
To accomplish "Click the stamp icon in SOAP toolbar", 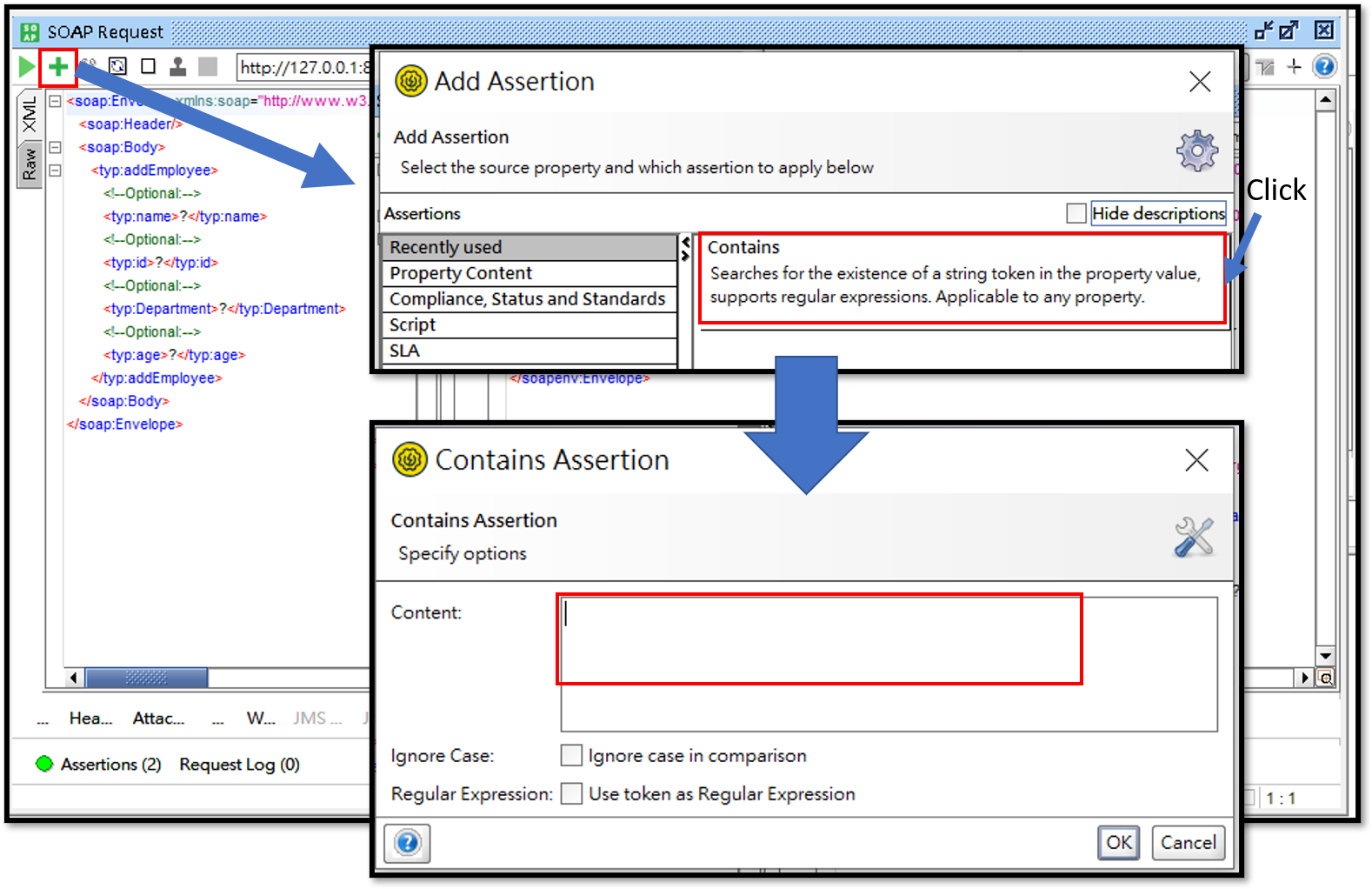I will [x=177, y=66].
